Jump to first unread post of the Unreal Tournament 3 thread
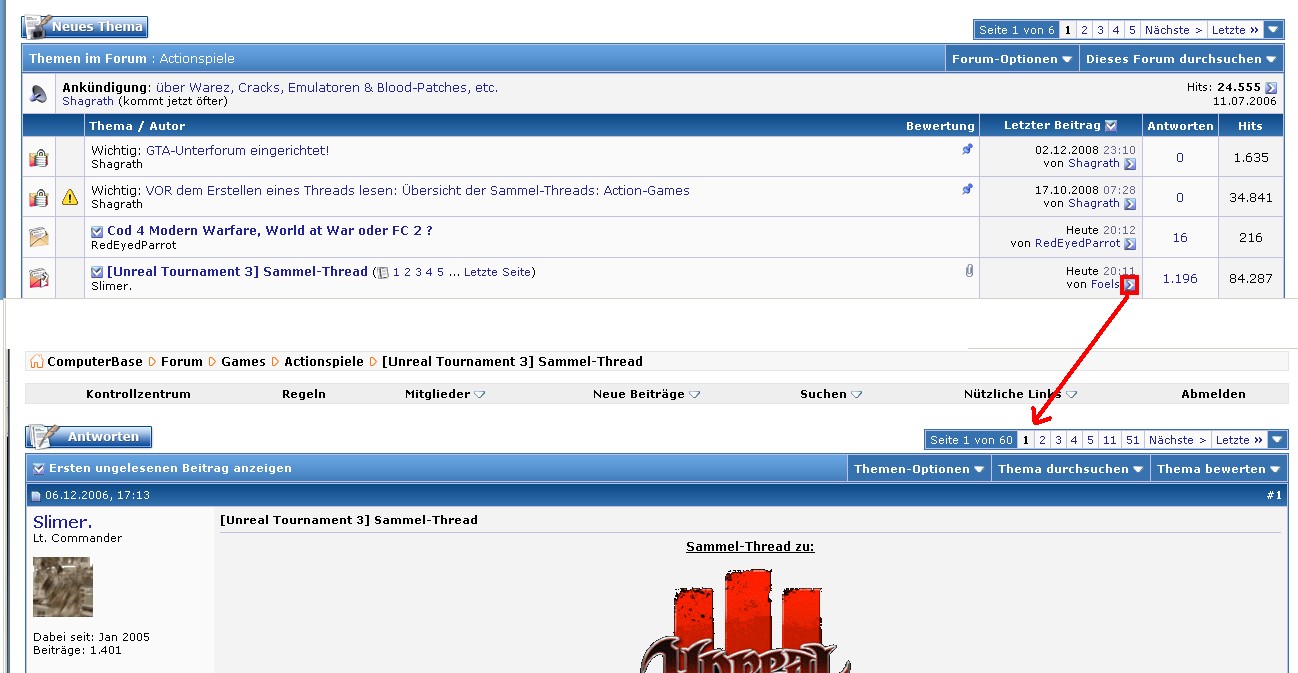 pyautogui.click(x=97, y=272)
